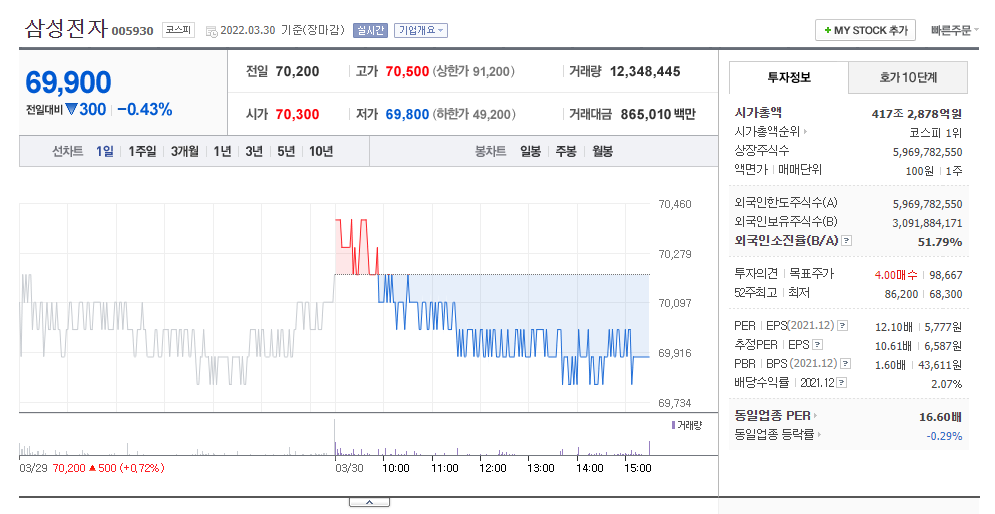The height and width of the screenshot is (514, 995).
Task: Click the 상장주식수 value 5,969,782,550
Action: [x=928, y=152]
